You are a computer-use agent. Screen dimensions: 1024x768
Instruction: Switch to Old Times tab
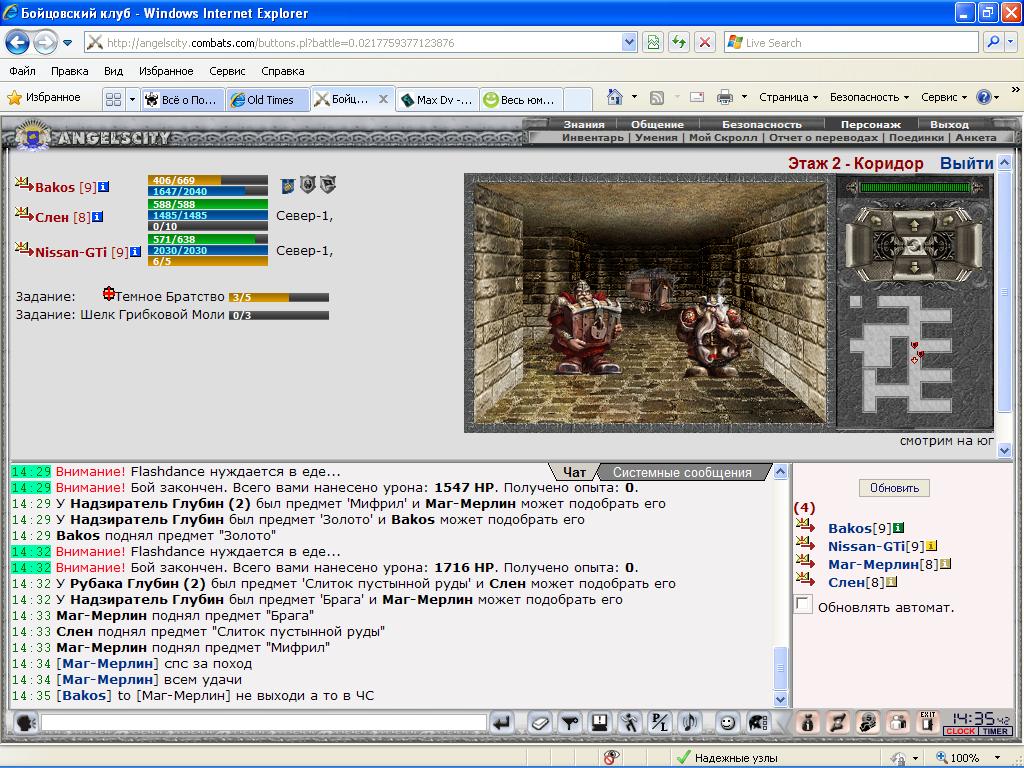[x=268, y=100]
